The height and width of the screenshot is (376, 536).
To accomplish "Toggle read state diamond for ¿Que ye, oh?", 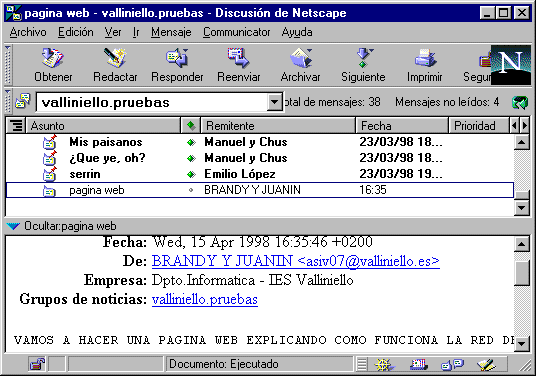I will tap(191, 158).
